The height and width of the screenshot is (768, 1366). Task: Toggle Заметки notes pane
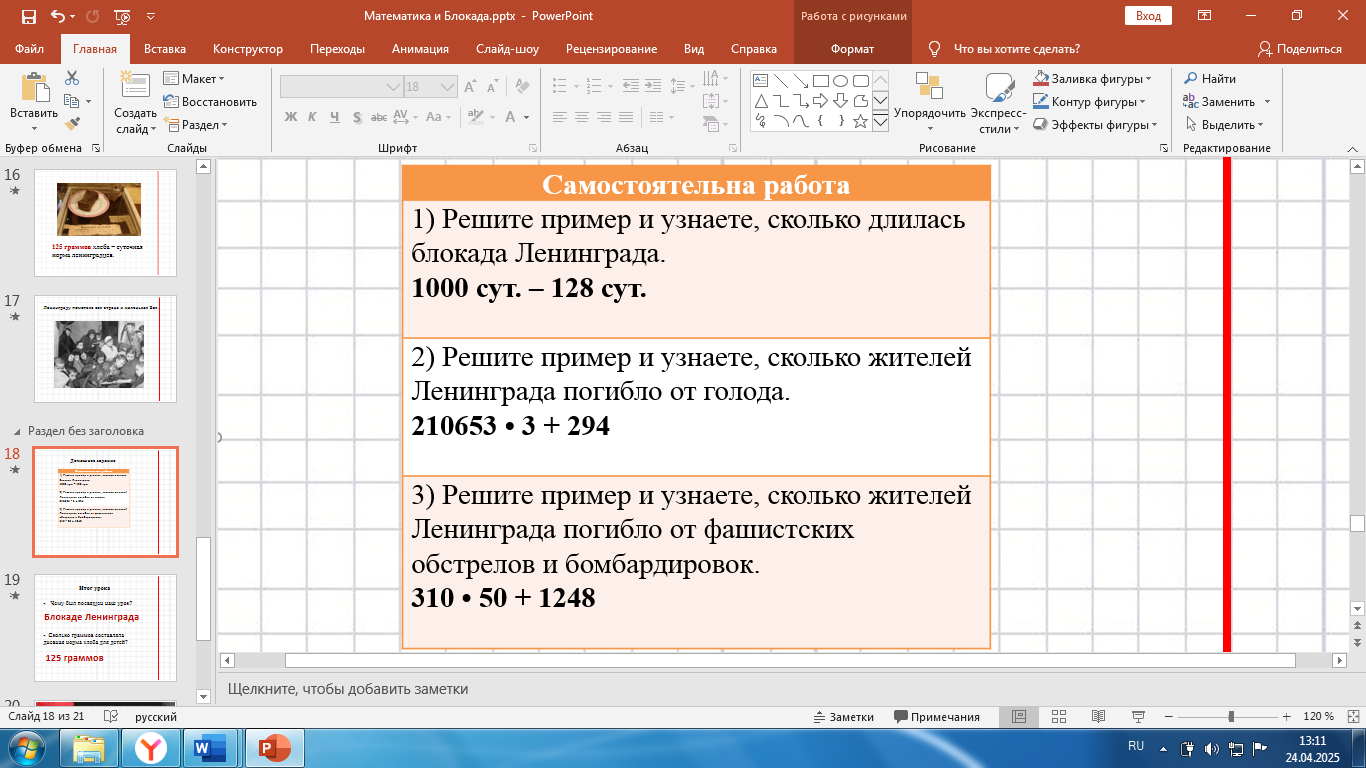[x=843, y=716]
